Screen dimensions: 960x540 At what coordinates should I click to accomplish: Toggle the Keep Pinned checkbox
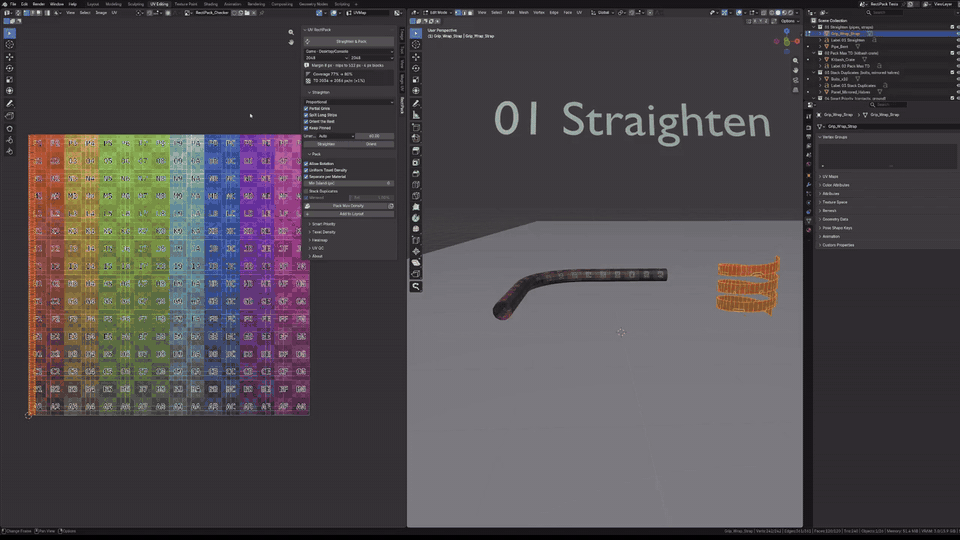[x=306, y=128]
